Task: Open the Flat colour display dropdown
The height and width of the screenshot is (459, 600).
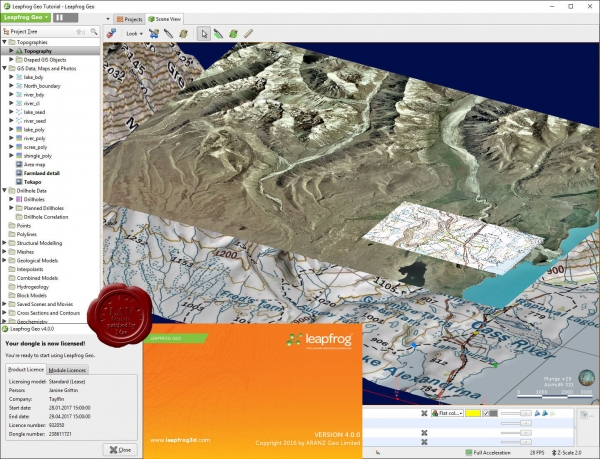Action: click(447, 413)
